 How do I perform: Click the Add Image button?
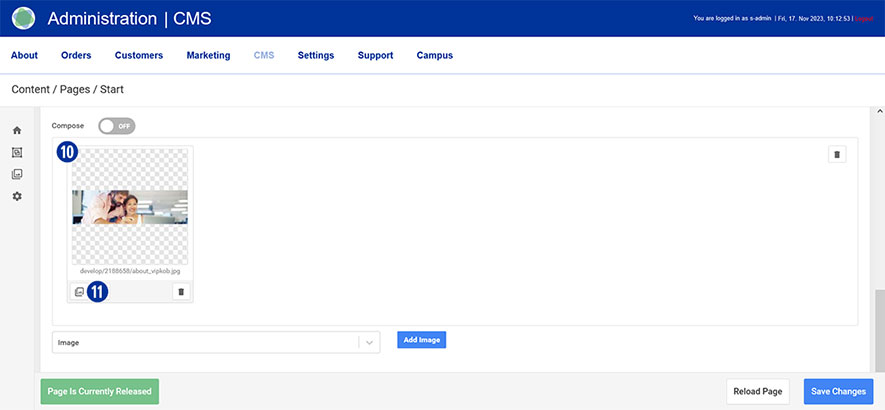pyautogui.click(x=421, y=340)
